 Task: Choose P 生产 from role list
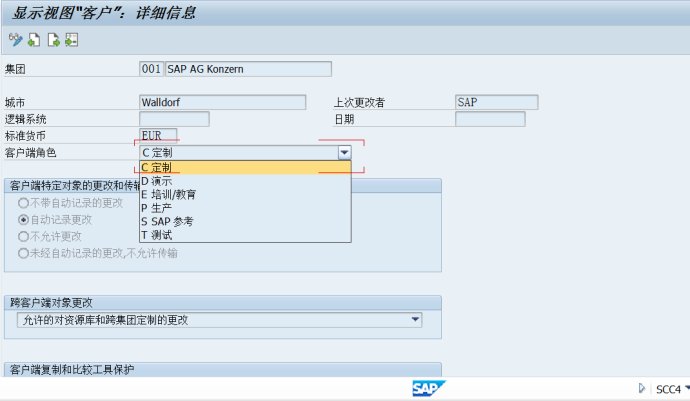(x=245, y=208)
